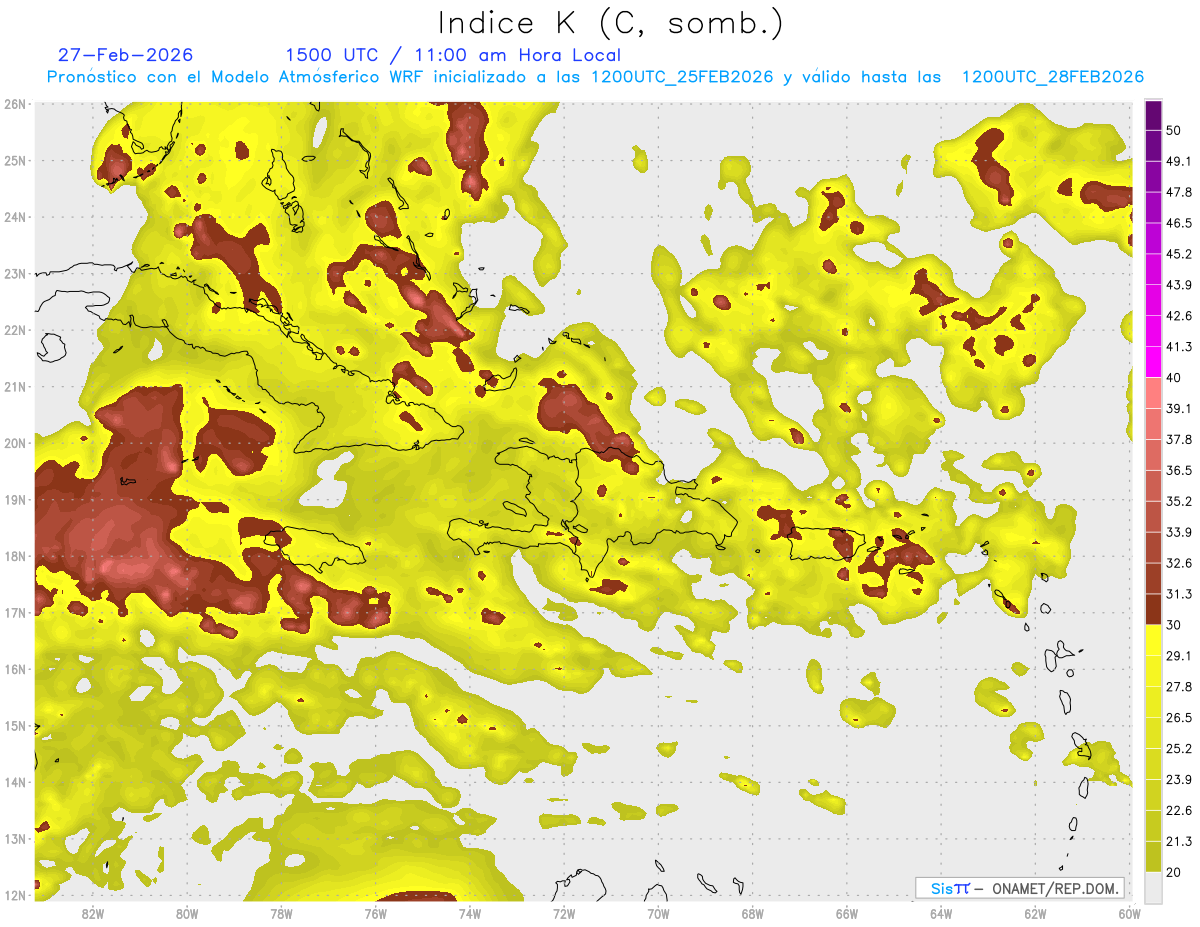Click the color bar value "37.8"

[x=1179, y=439]
